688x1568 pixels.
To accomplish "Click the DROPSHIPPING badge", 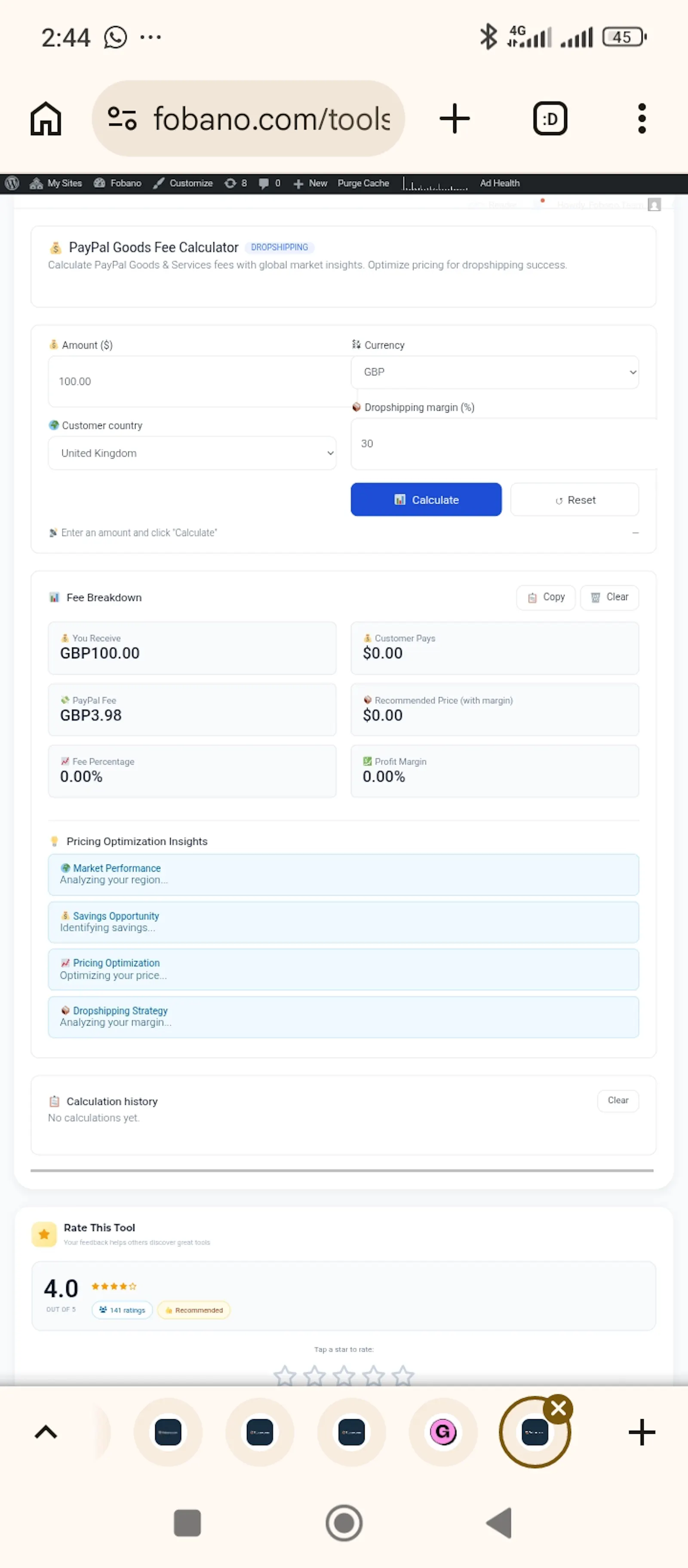I will pyautogui.click(x=279, y=247).
